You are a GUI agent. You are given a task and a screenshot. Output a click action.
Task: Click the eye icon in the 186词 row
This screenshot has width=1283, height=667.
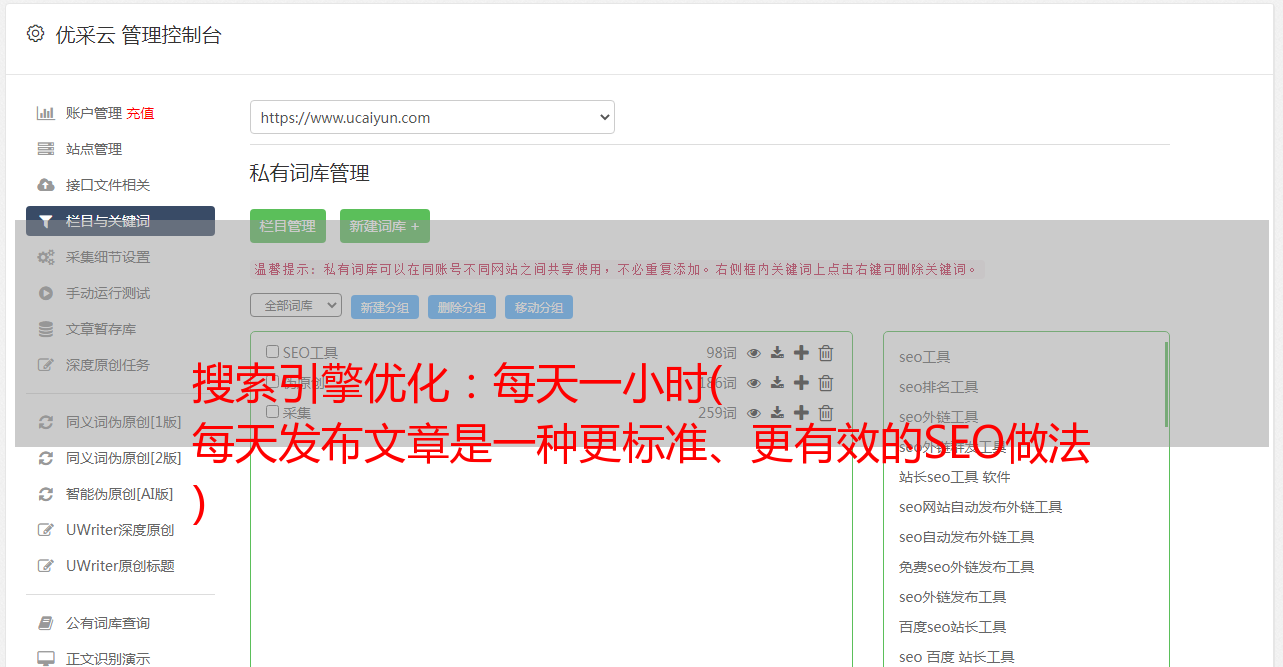point(754,383)
